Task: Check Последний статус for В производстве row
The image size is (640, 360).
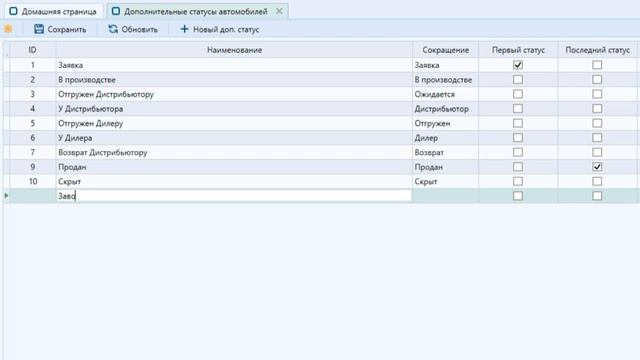Action: (597, 80)
